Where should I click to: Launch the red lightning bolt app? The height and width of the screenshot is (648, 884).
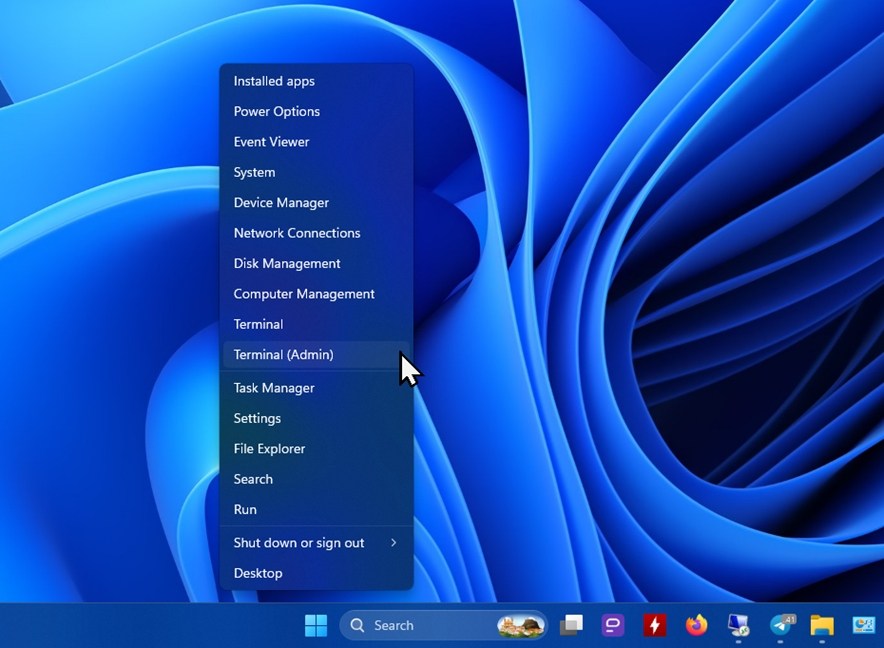pos(655,625)
